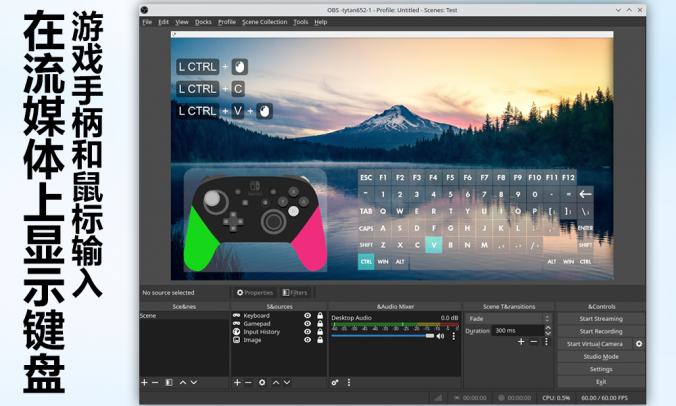Viewport: 676px width, 406px height.
Task: Click the Start Recording button
Action: pos(601,331)
